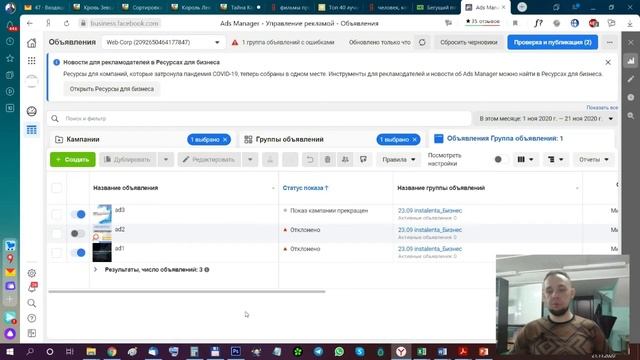
Task: Clear the Кампании selection chip
Action: point(225,140)
